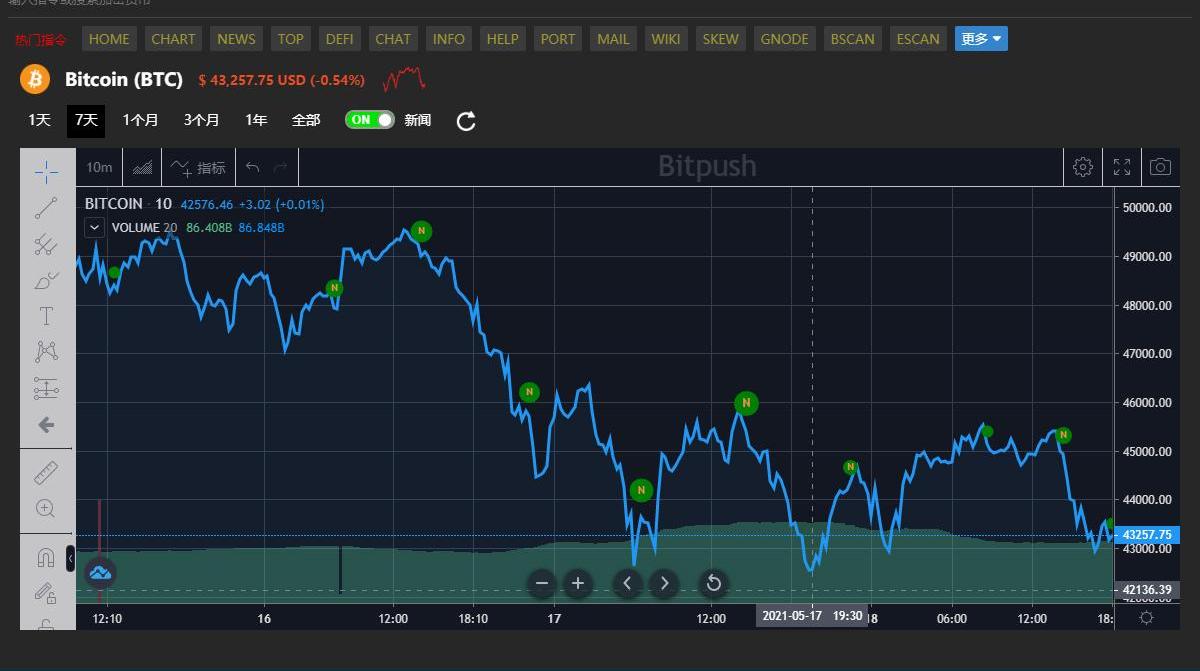Image resolution: width=1200 pixels, height=671 pixels.
Task: Open the DEFI command
Action: 340,39
